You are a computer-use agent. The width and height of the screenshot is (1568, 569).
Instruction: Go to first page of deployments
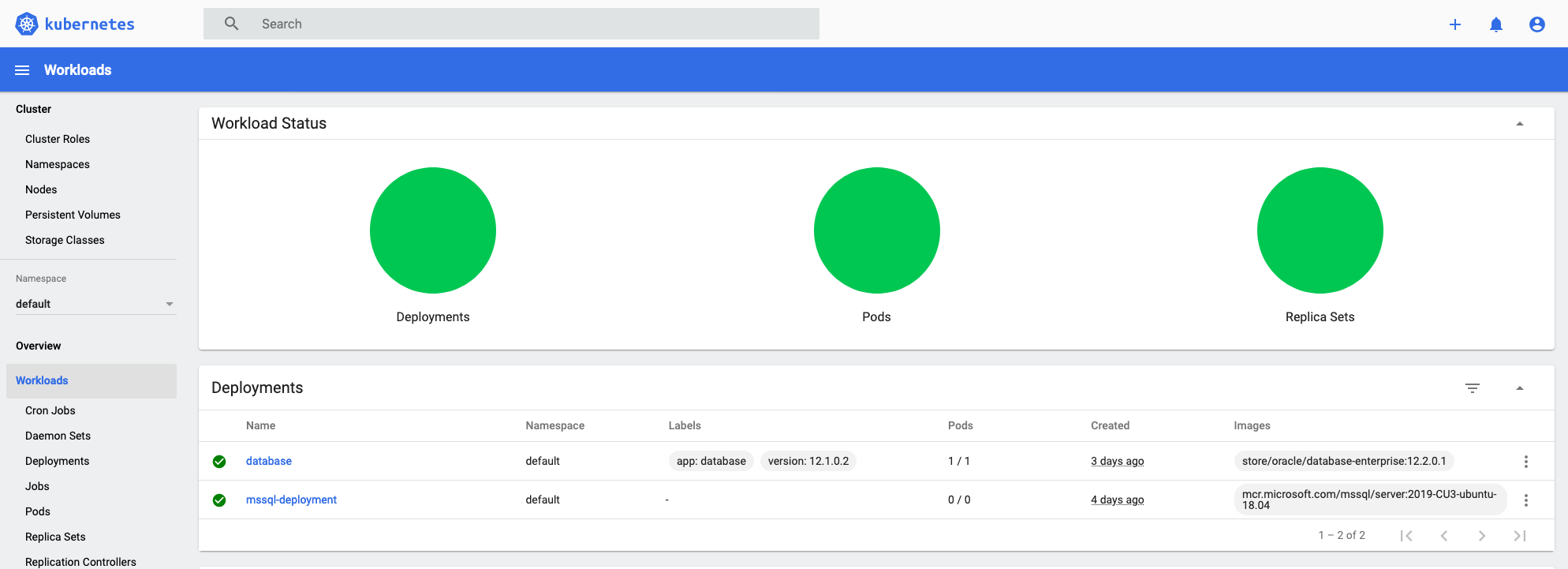point(1406,536)
